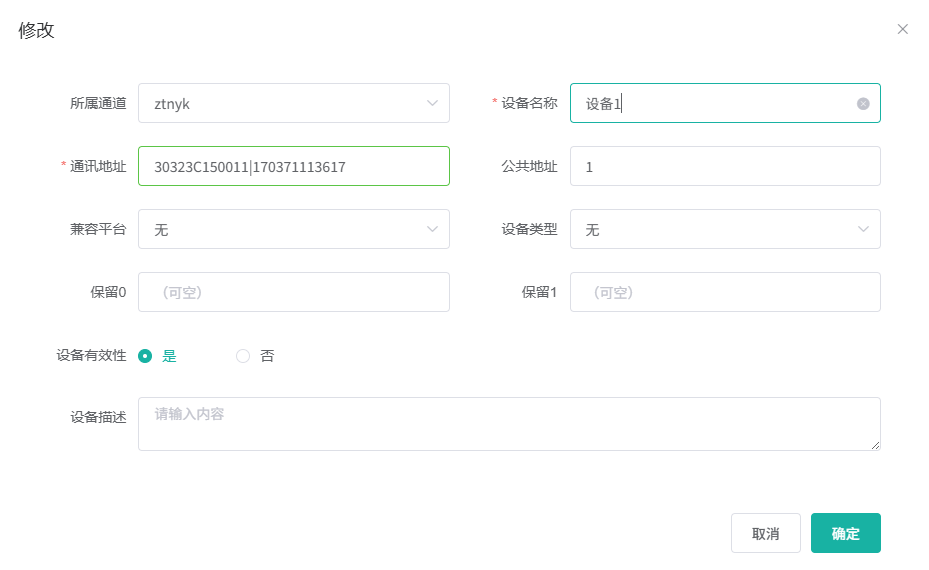929x570 pixels.
Task: Click into the 通讯地址 input field
Action: [x=293, y=166]
